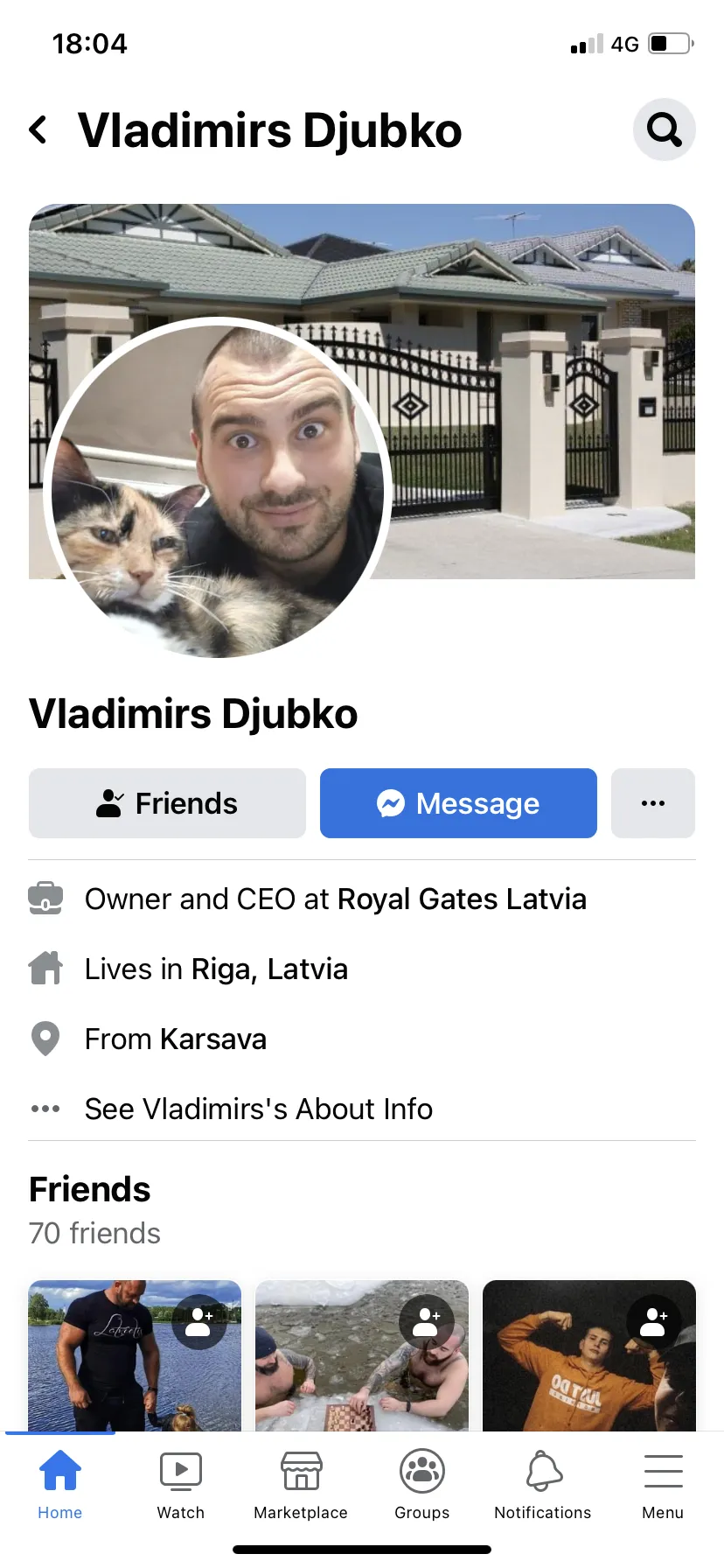The image size is (724, 1568).
Task: Go to the Groups icon in the bottom bar
Action: 422,1487
